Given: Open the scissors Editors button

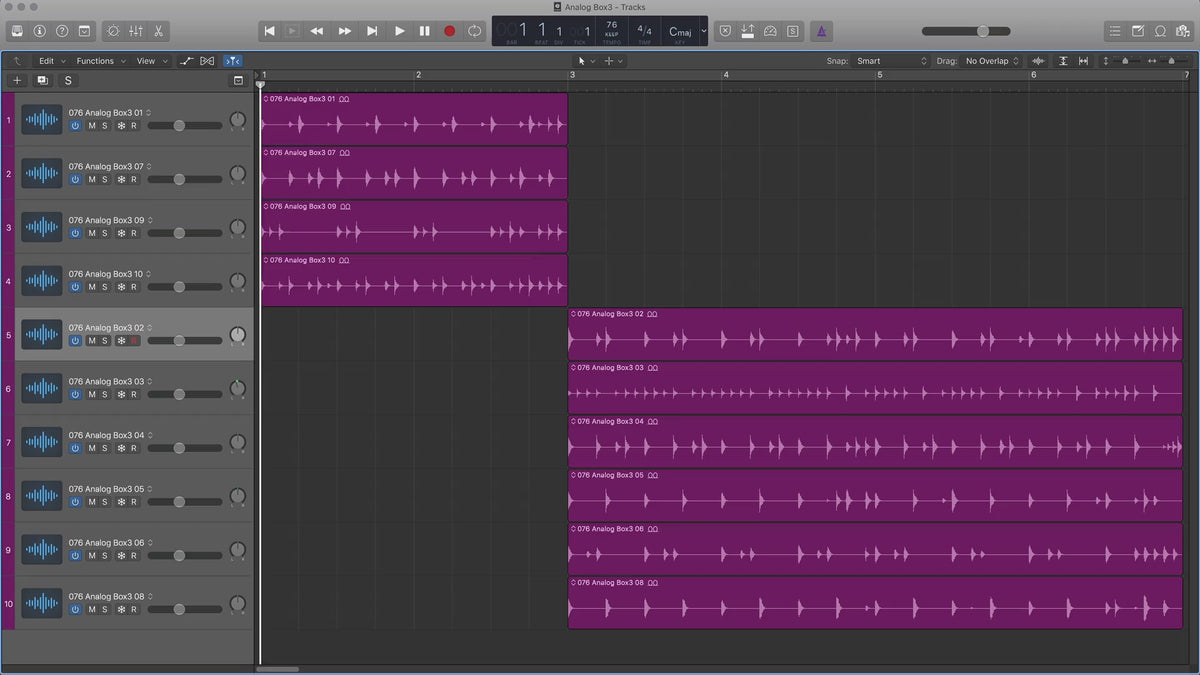Looking at the screenshot, I should coord(159,31).
